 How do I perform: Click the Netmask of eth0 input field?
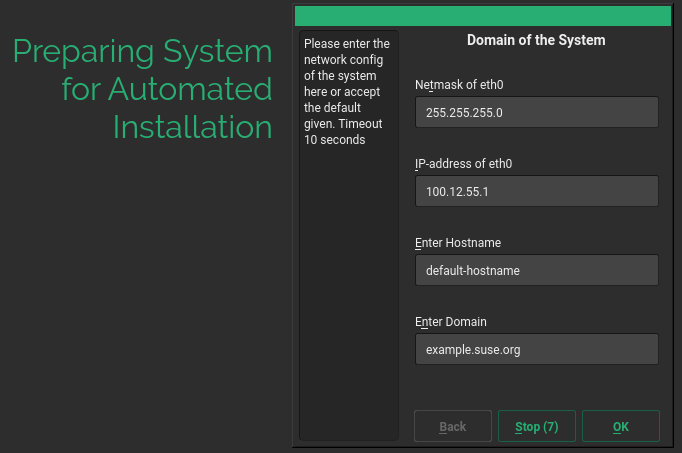[x=536, y=112]
